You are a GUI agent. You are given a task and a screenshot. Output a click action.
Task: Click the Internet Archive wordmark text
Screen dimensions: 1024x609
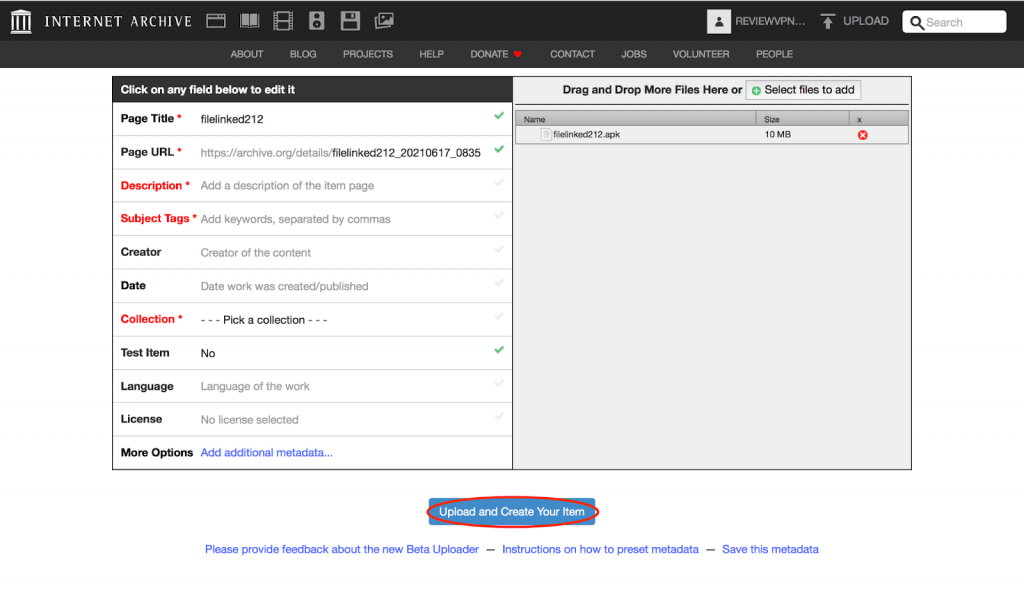(x=118, y=22)
